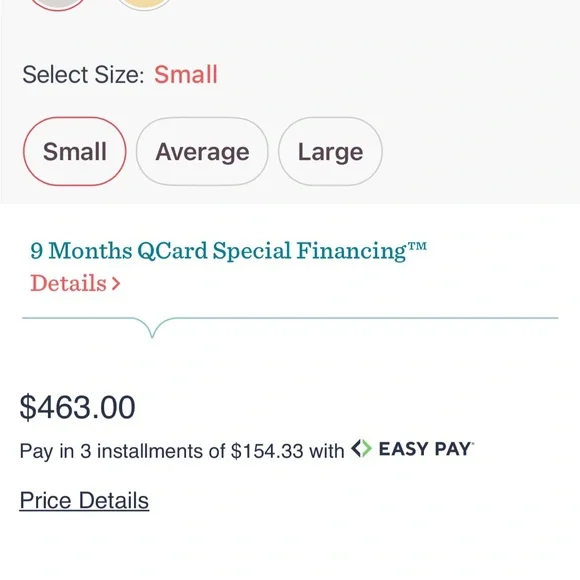Click the trademark symbol after Financing
This screenshot has height=580, width=580.
[417, 246]
